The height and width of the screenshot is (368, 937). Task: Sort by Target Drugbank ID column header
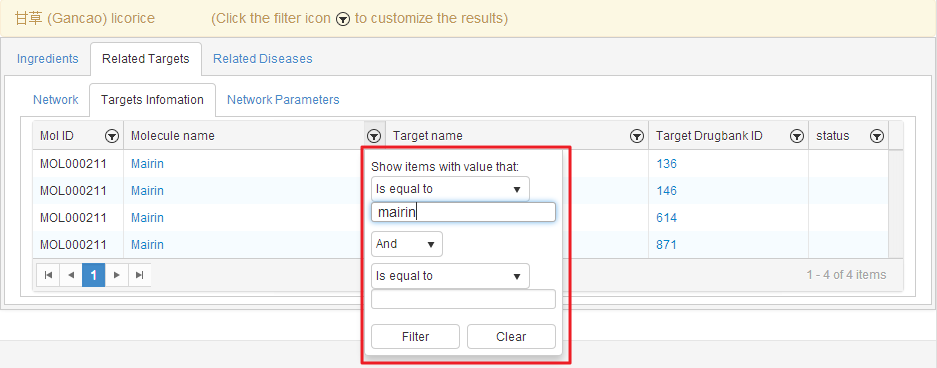(x=709, y=136)
